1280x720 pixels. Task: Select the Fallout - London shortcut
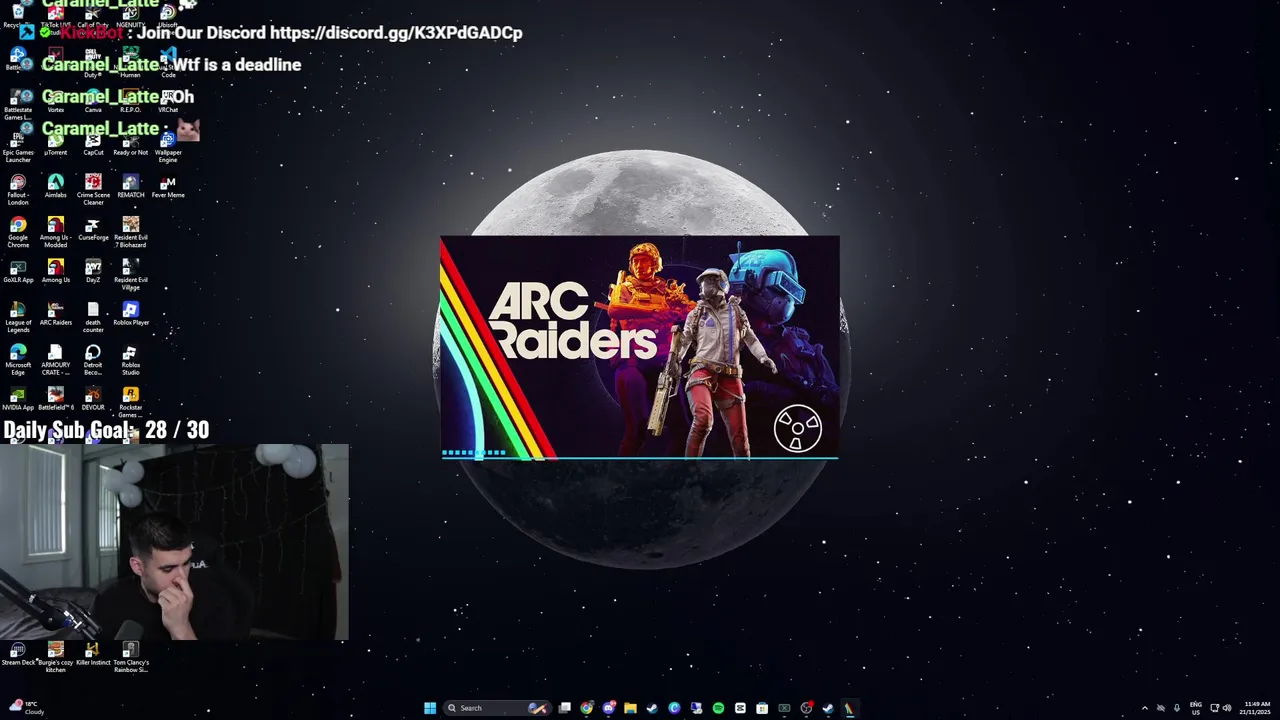tap(18, 190)
